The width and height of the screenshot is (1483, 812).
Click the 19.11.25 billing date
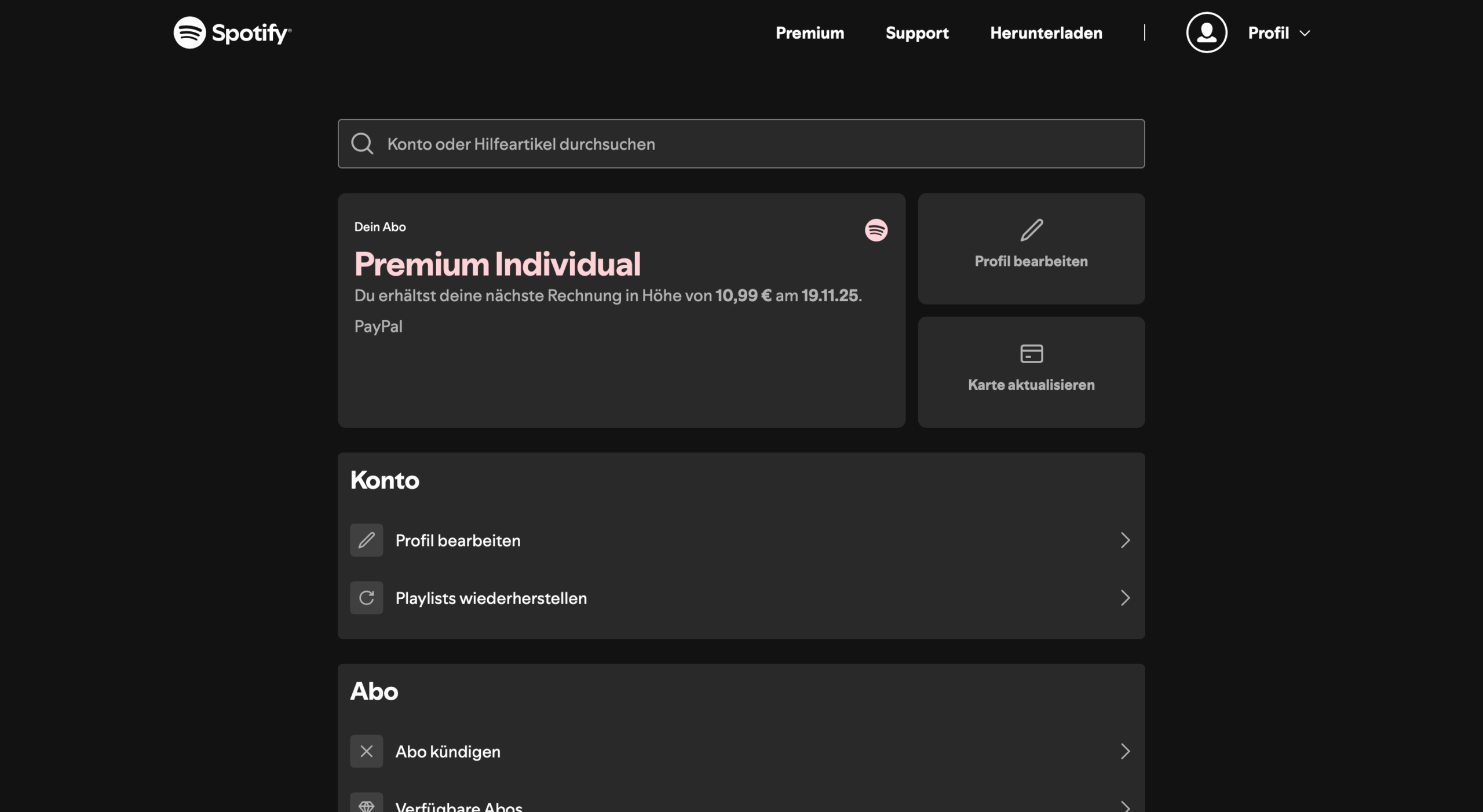(x=830, y=295)
